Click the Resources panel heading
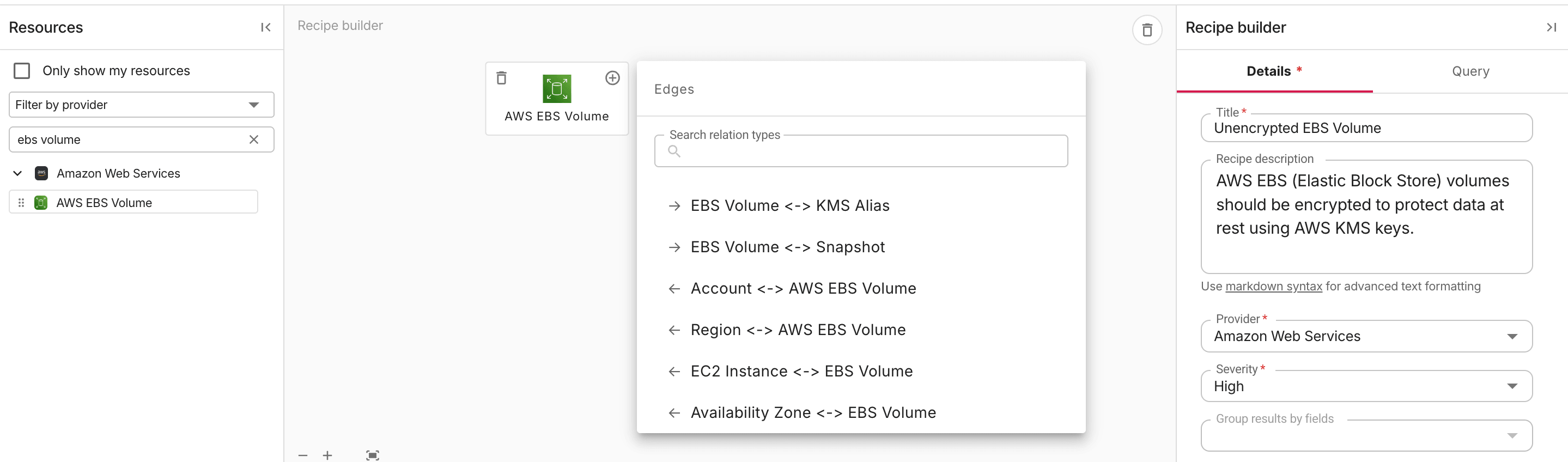Viewport: 1568px width, 462px height. [46, 27]
